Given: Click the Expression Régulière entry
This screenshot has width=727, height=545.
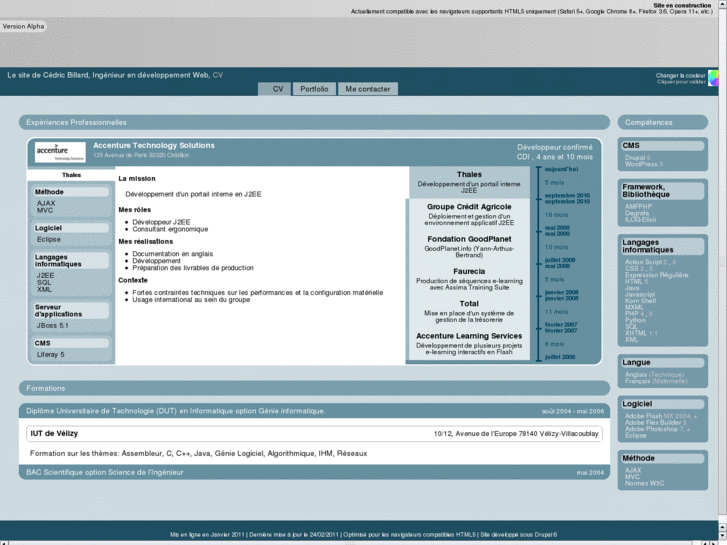Looking at the screenshot, I should (x=656, y=275).
